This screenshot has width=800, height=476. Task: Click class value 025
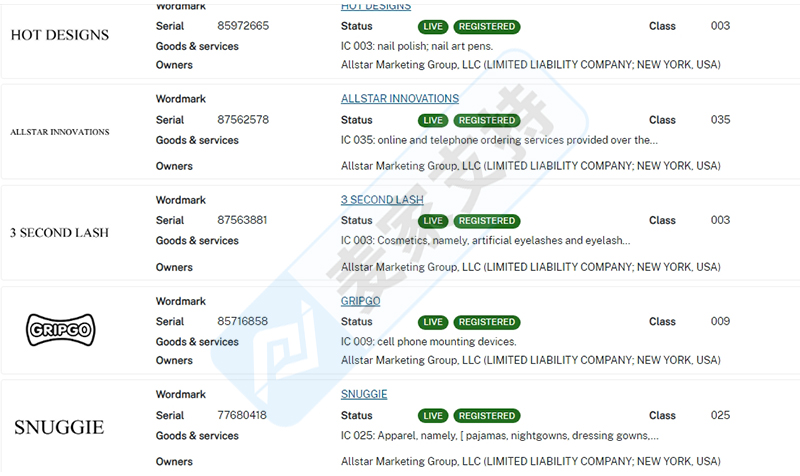point(720,415)
